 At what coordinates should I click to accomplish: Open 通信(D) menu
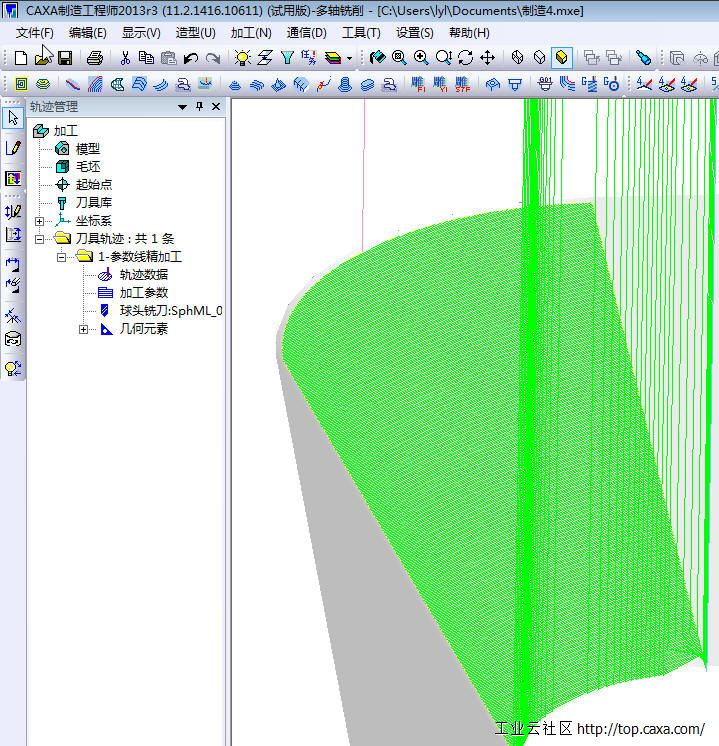(x=306, y=33)
